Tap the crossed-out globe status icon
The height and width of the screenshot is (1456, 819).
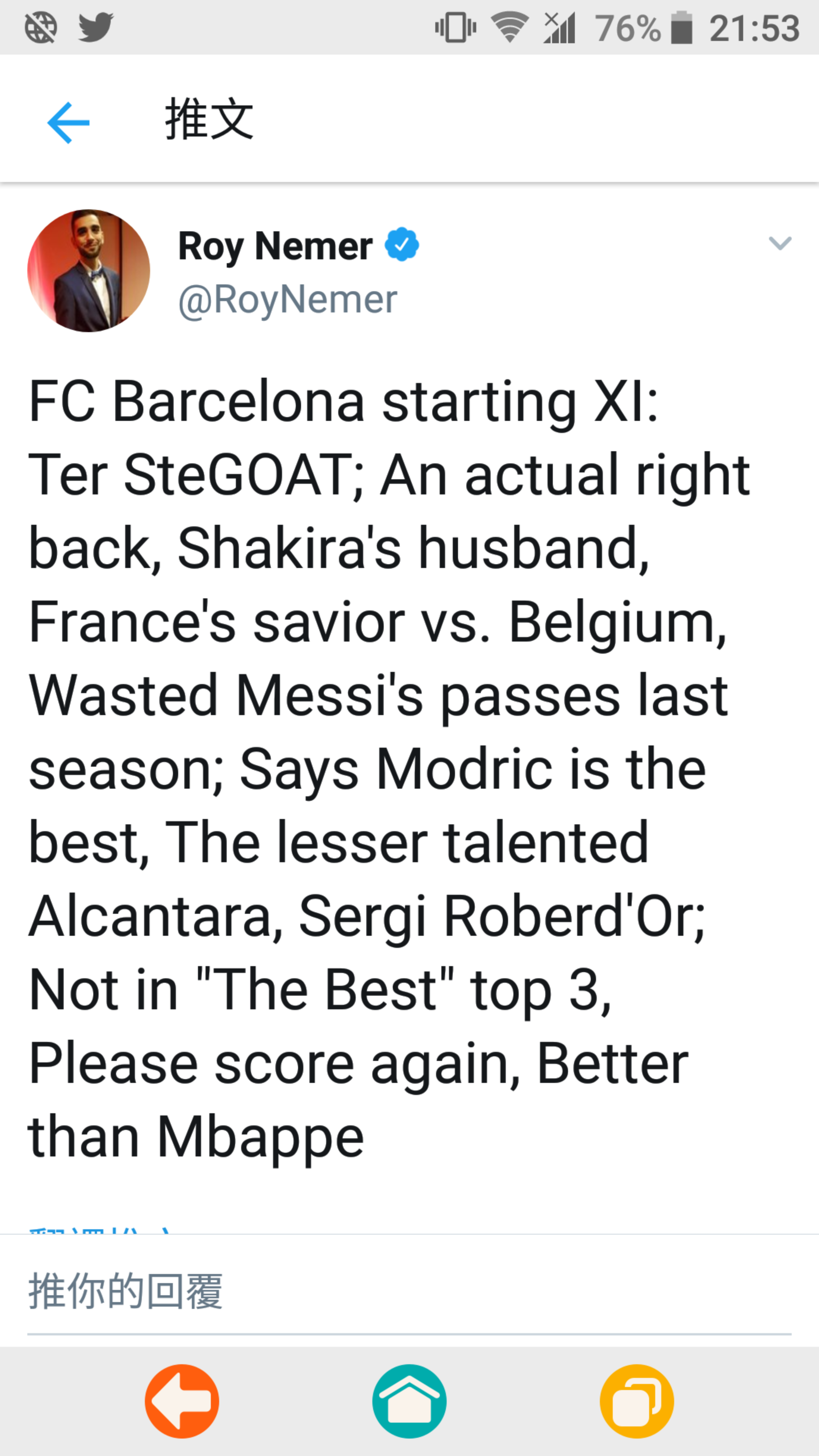[x=41, y=27]
